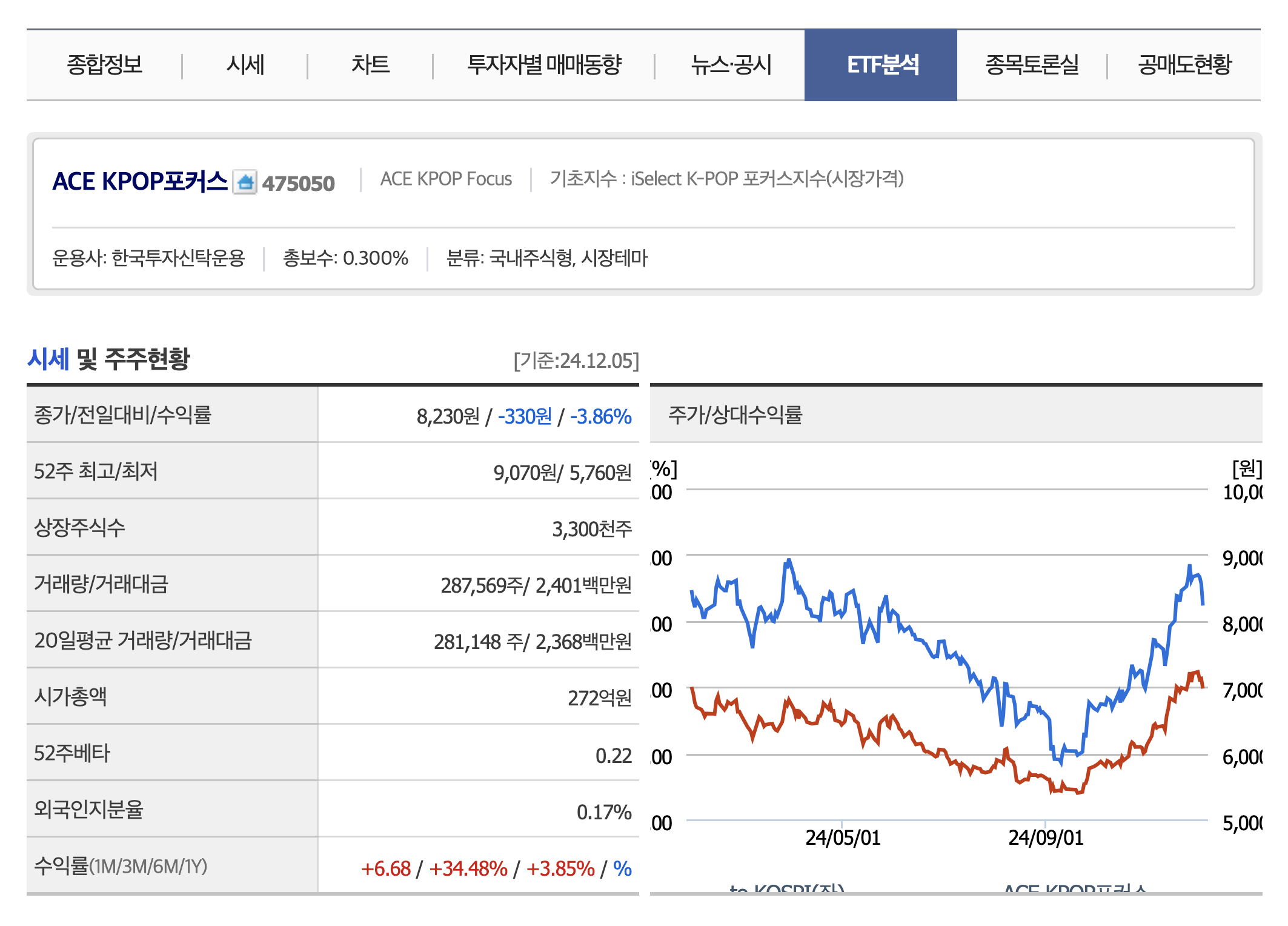Click the beta value 0.22
1288x926 pixels.
click(613, 756)
